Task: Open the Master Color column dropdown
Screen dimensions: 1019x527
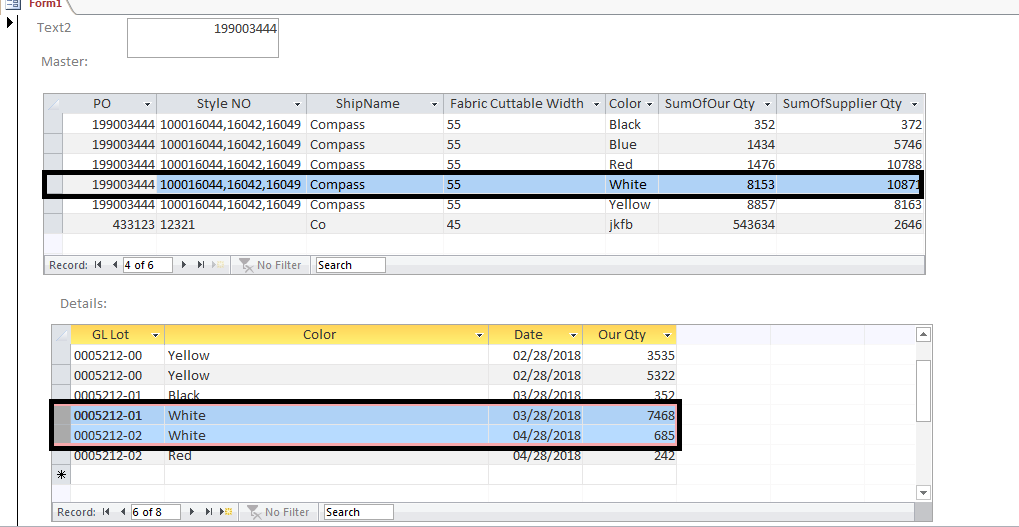Action: click(x=649, y=104)
